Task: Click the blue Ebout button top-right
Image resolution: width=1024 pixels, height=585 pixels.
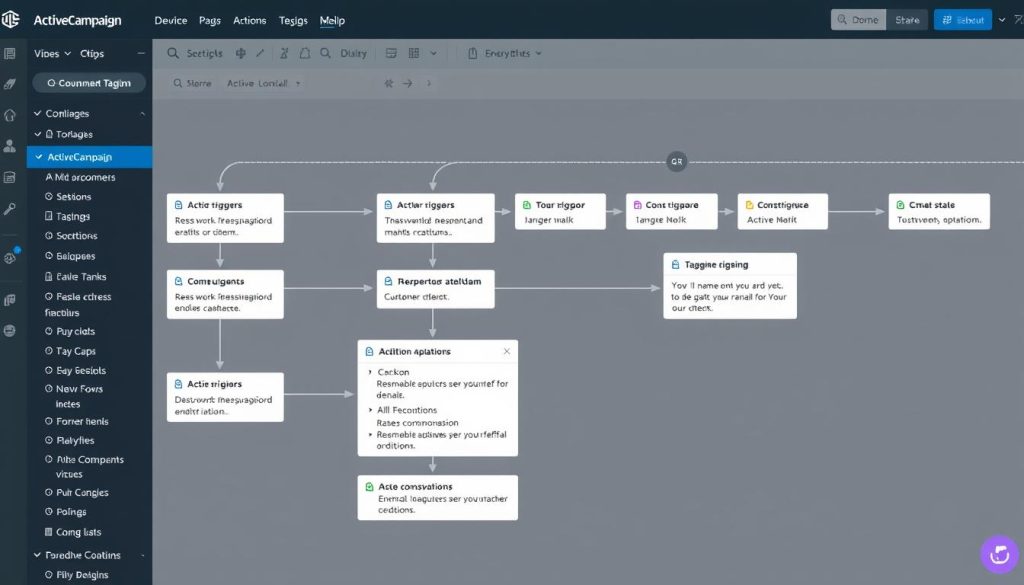Action: click(962, 19)
